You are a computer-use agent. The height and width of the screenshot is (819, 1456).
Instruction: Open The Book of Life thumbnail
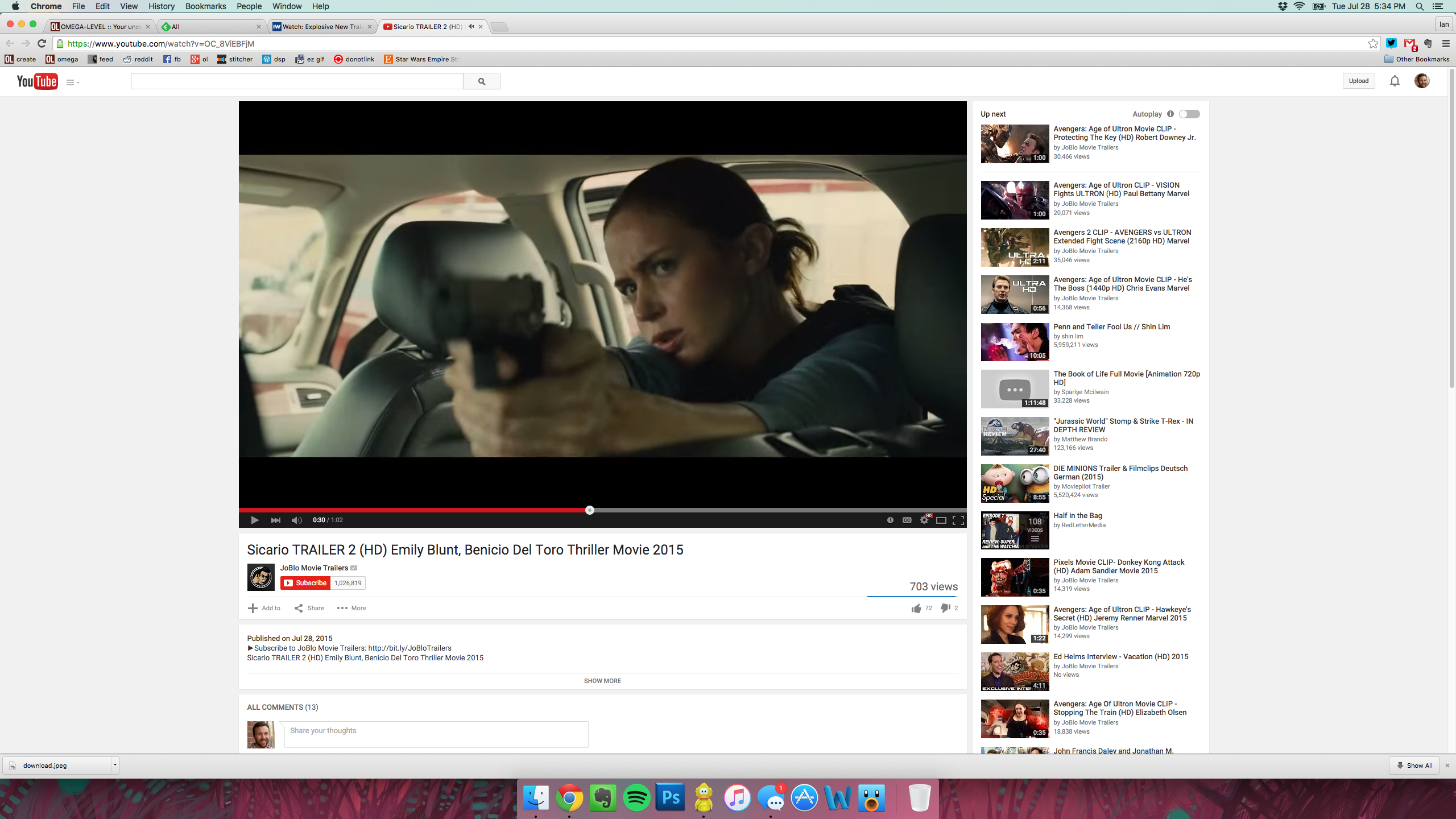(x=1015, y=389)
